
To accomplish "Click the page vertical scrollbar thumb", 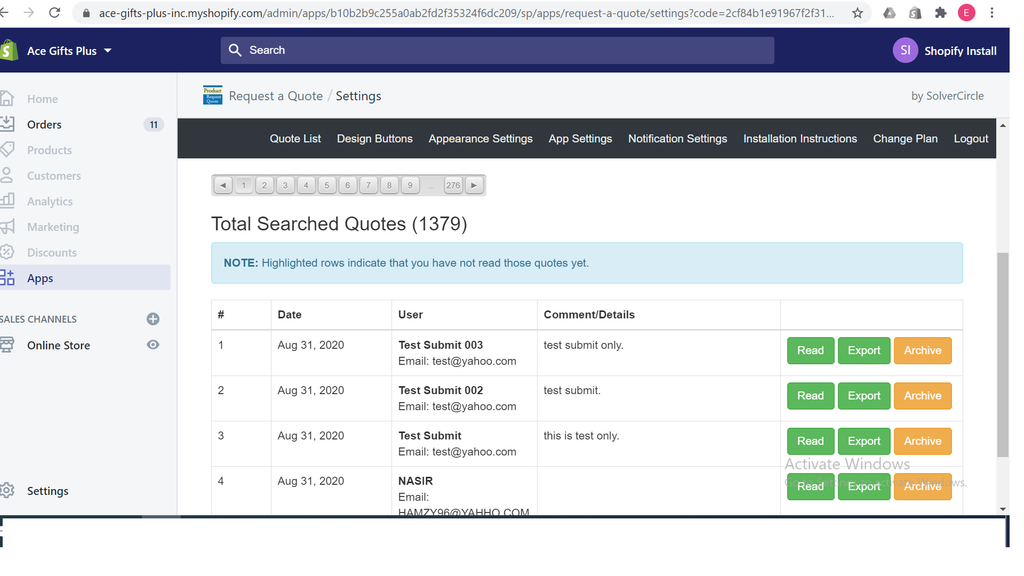I will [x=1002, y=355].
